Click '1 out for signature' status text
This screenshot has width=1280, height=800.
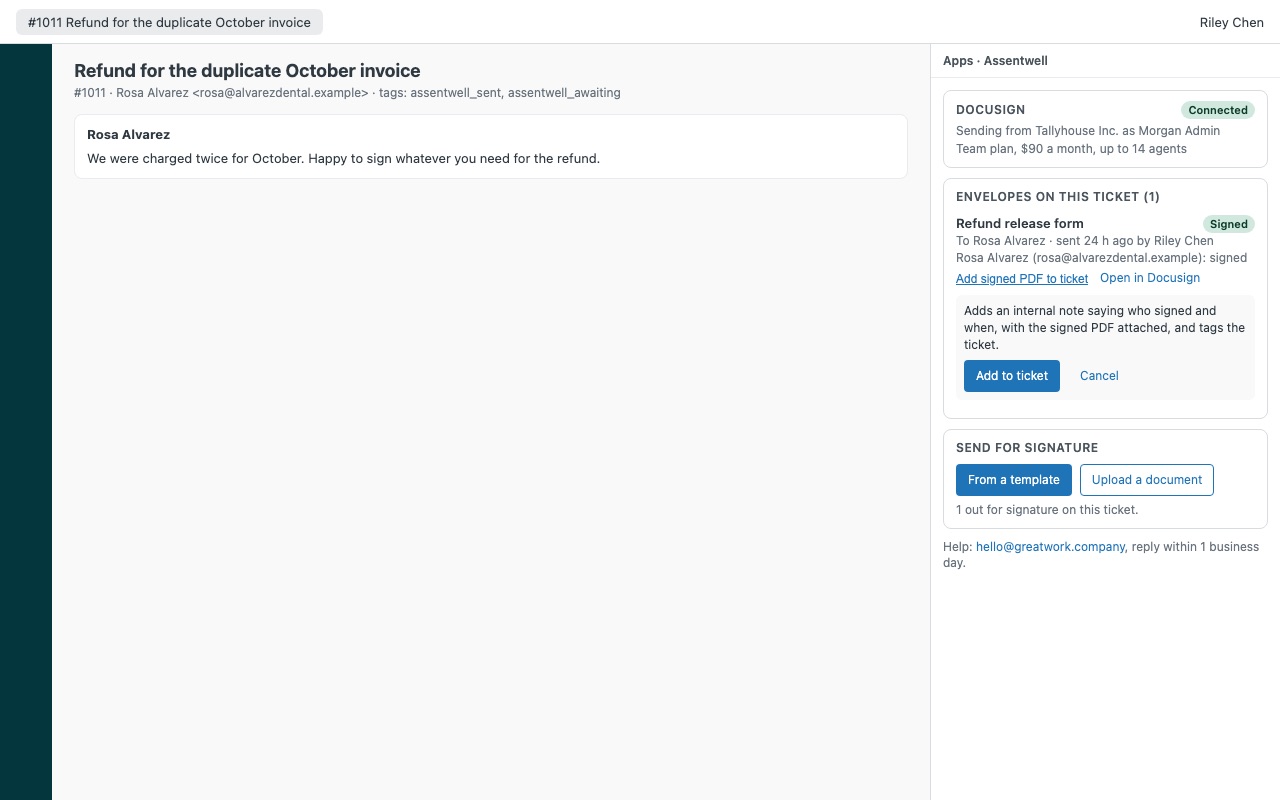point(1047,510)
